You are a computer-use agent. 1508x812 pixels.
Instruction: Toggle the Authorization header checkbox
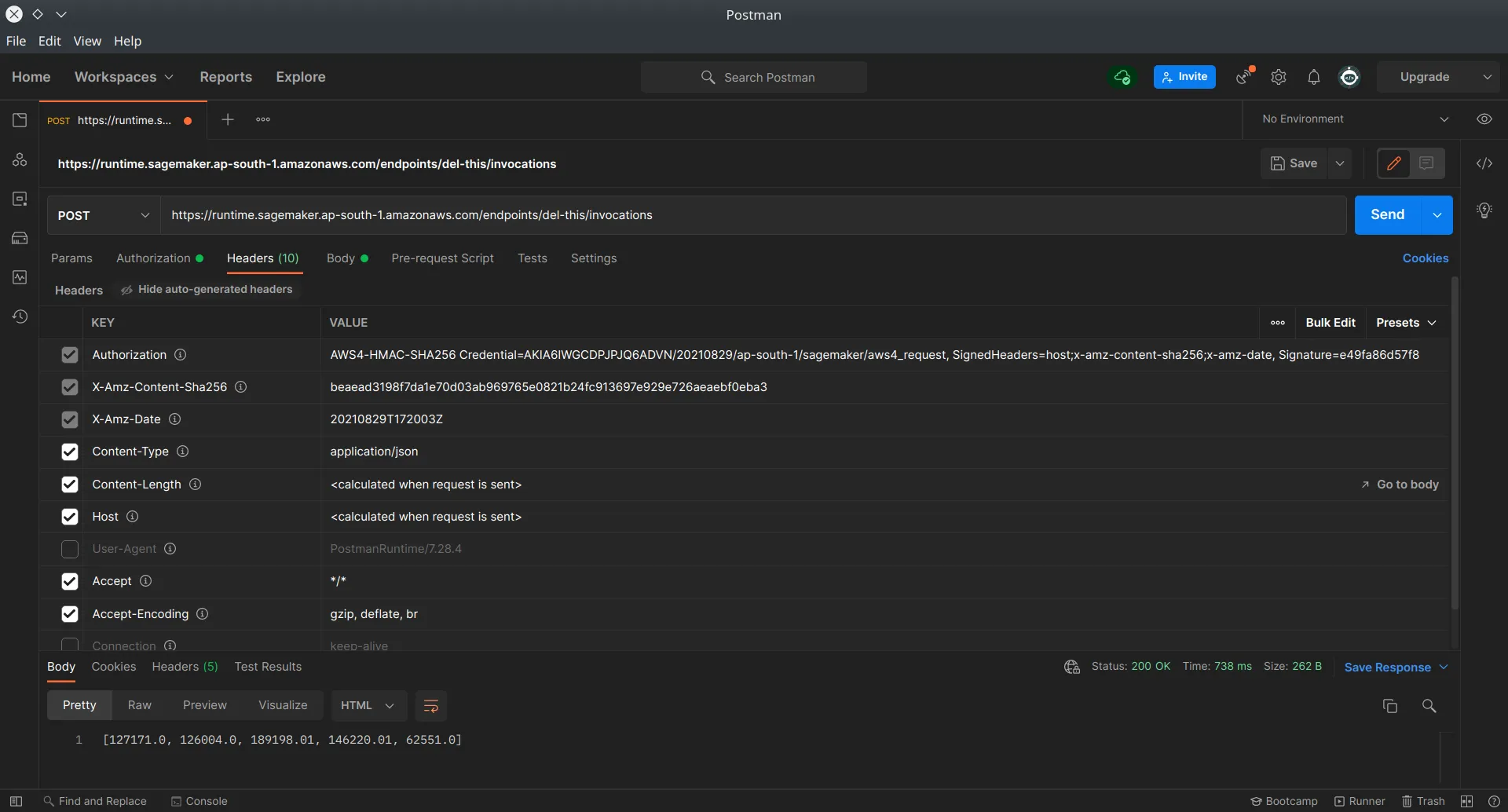click(70, 355)
